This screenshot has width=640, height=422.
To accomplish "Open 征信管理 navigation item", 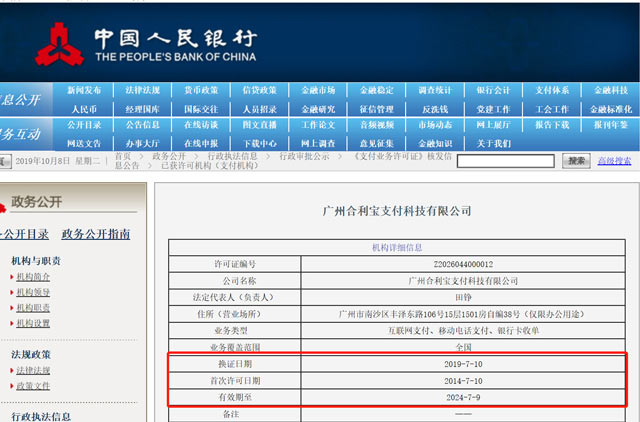I will (x=377, y=109).
